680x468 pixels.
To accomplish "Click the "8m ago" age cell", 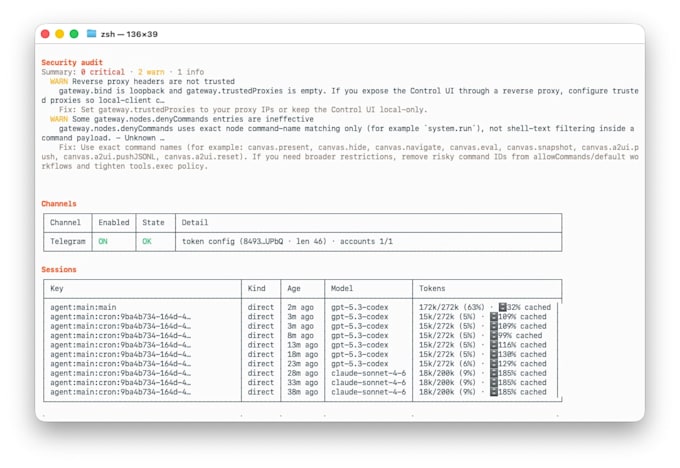I will (300, 335).
